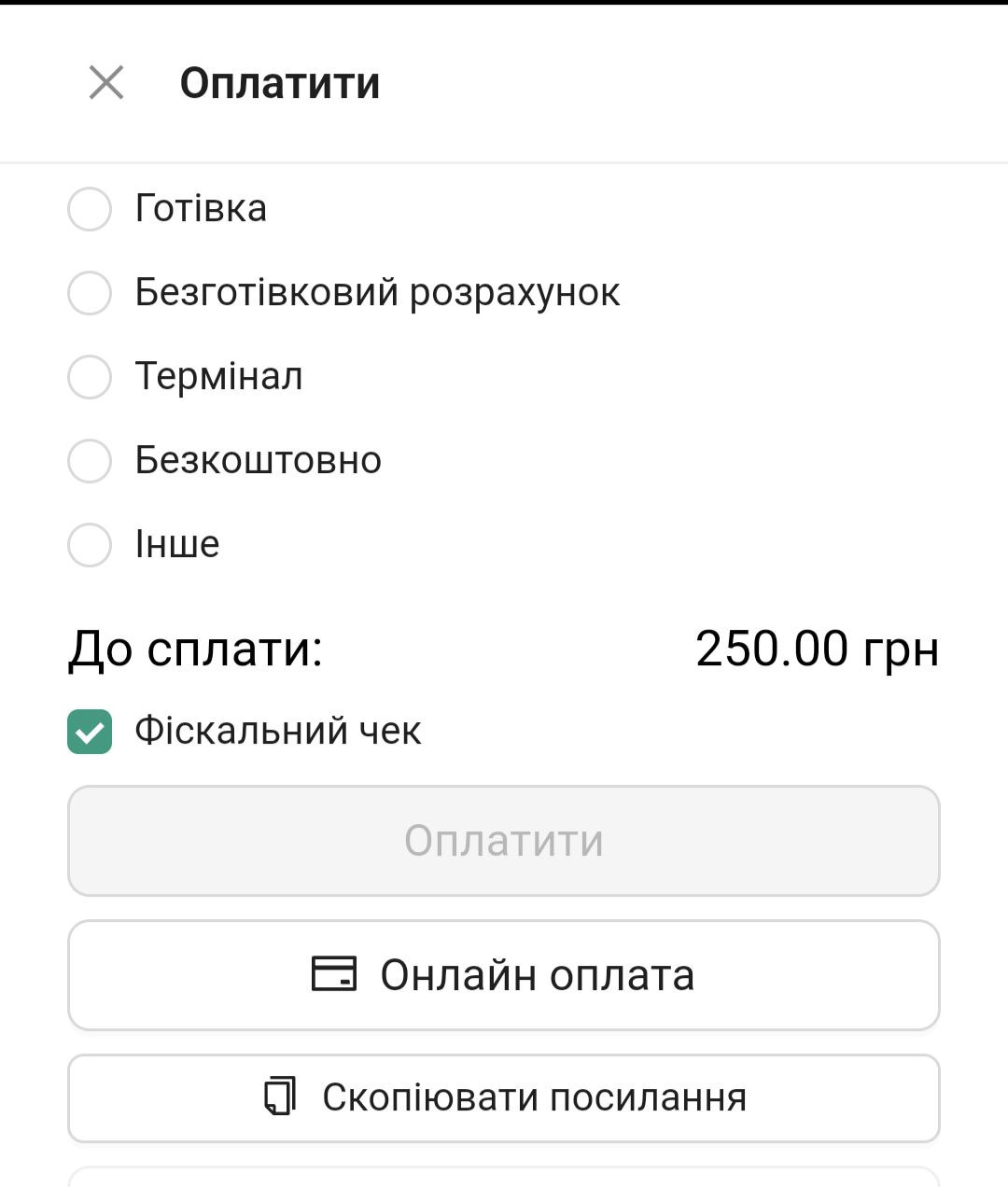Viewport: 1008px width, 1187px height.
Task: Click the copy icon beside Скопіювати посилання
Action: coord(280,1096)
